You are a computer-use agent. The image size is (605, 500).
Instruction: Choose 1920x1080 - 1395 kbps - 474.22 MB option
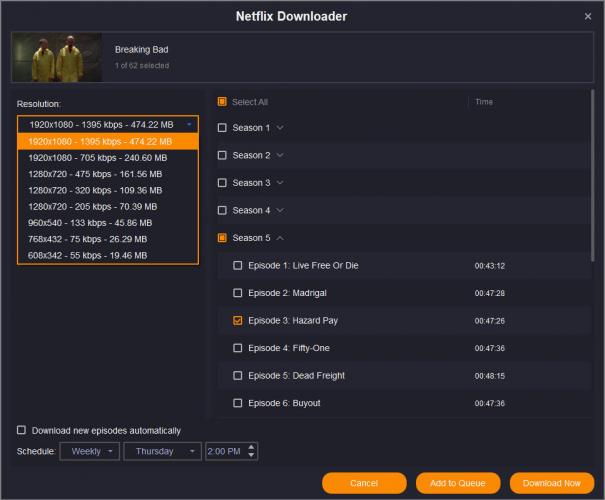(108, 142)
